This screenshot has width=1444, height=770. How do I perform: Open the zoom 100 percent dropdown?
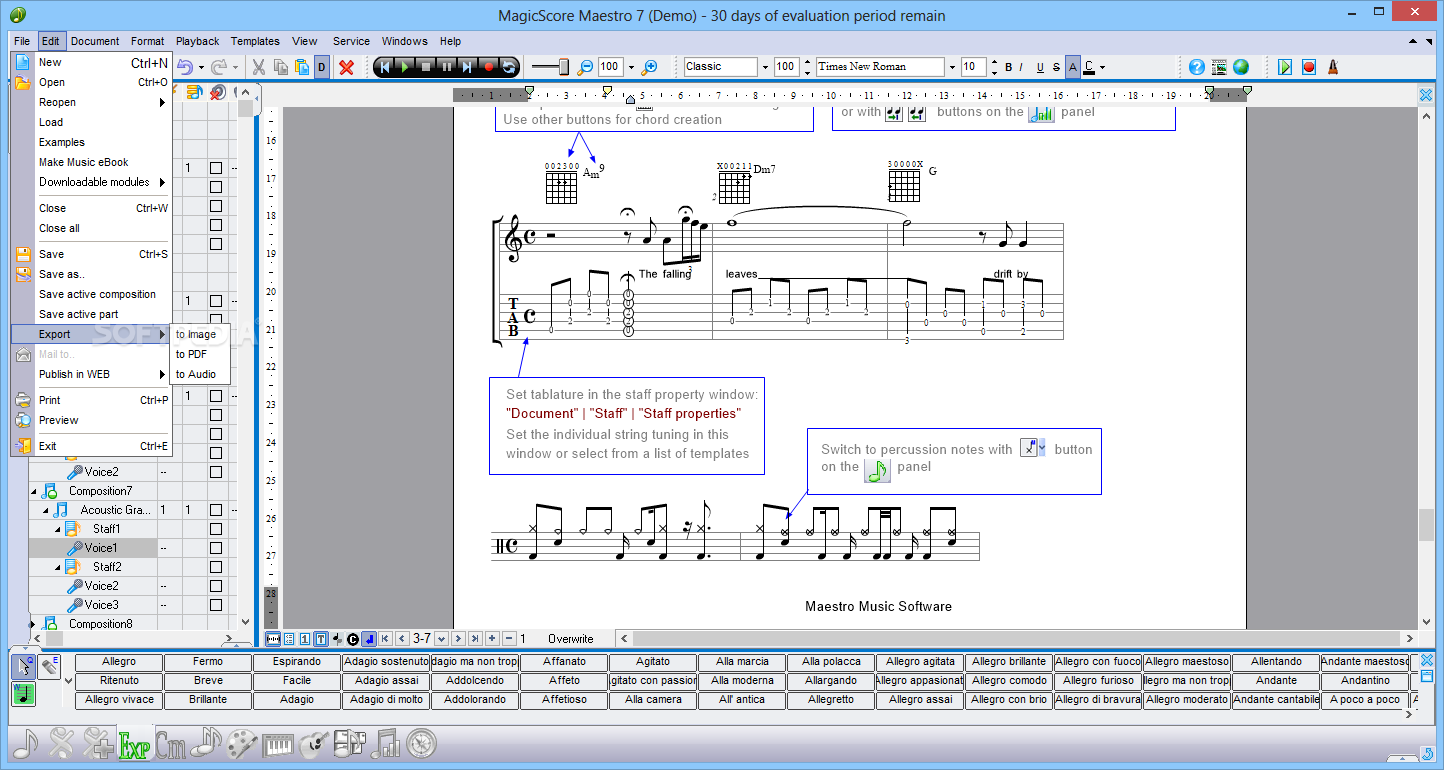(632, 67)
